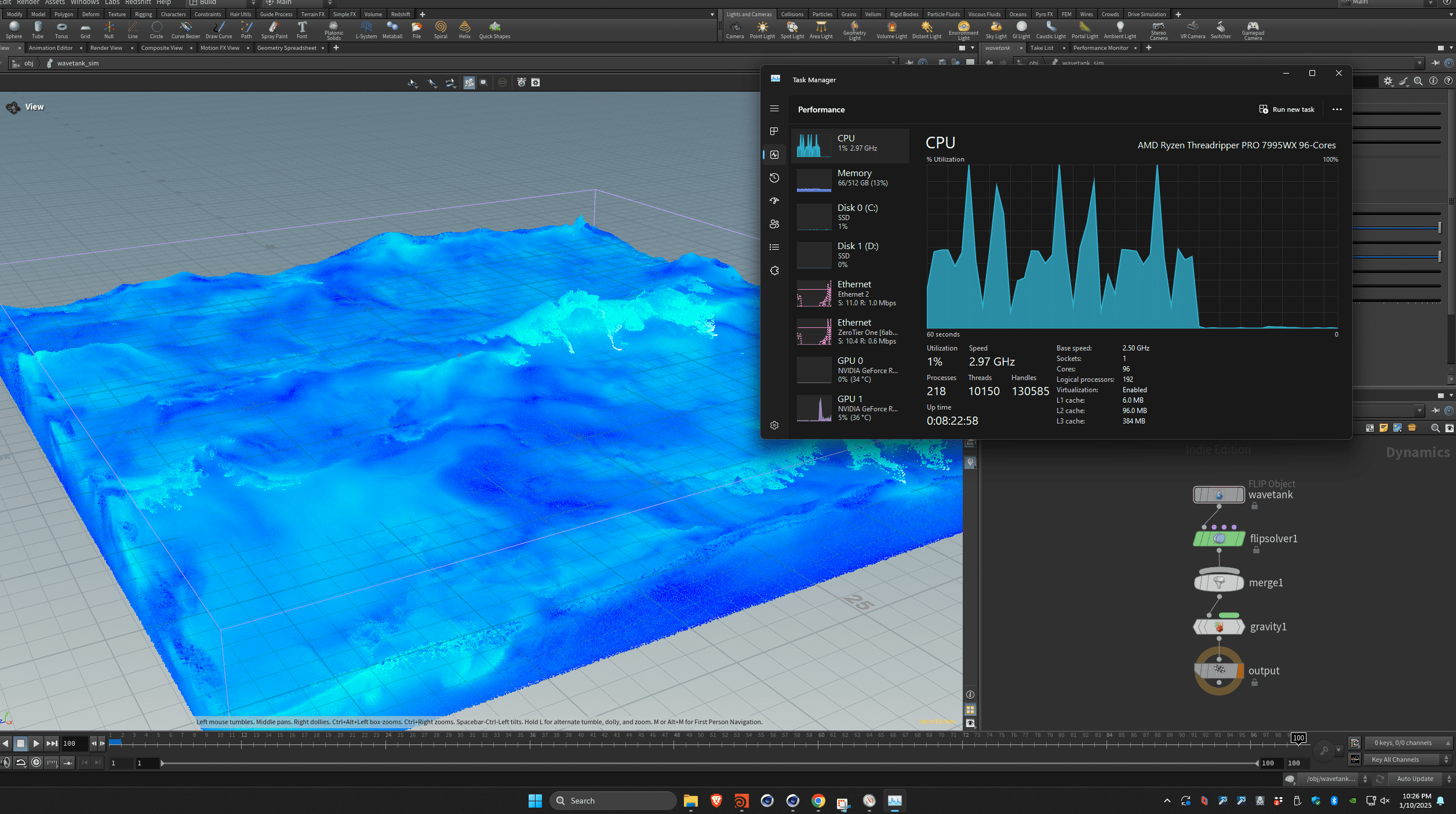Select the Torus primitive tool
The height and width of the screenshot is (814, 1456).
tap(61, 29)
